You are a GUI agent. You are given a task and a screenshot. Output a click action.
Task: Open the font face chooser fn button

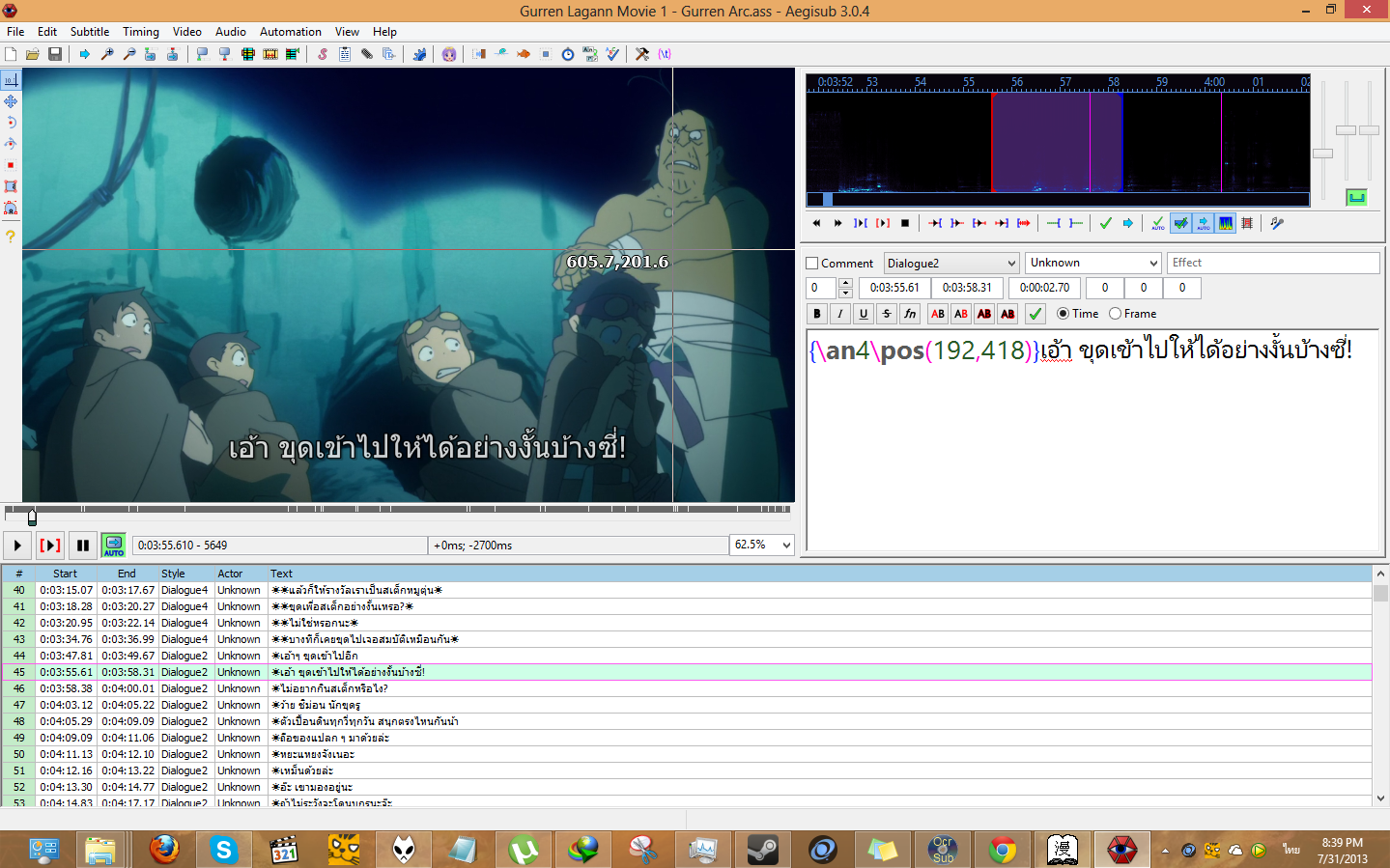tap(910, 314)
